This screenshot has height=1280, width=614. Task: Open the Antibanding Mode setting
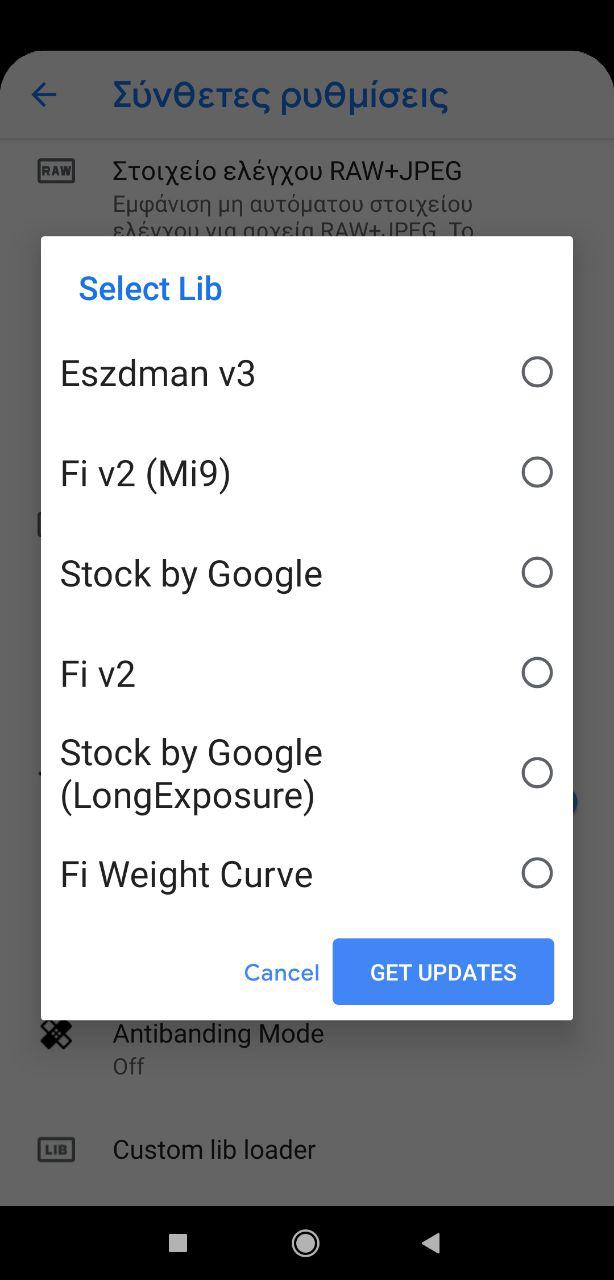pos(218,1046)
